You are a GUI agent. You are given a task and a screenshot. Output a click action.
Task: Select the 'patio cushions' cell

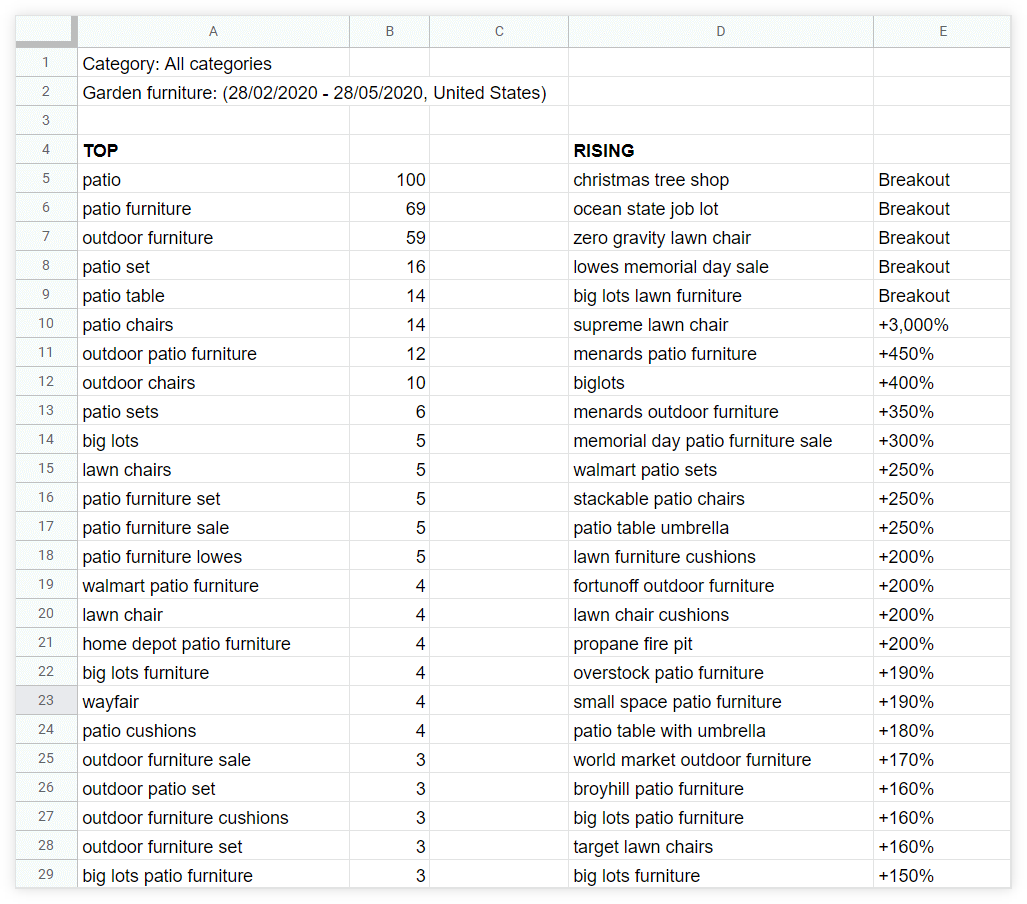click(x=214, y=730)
